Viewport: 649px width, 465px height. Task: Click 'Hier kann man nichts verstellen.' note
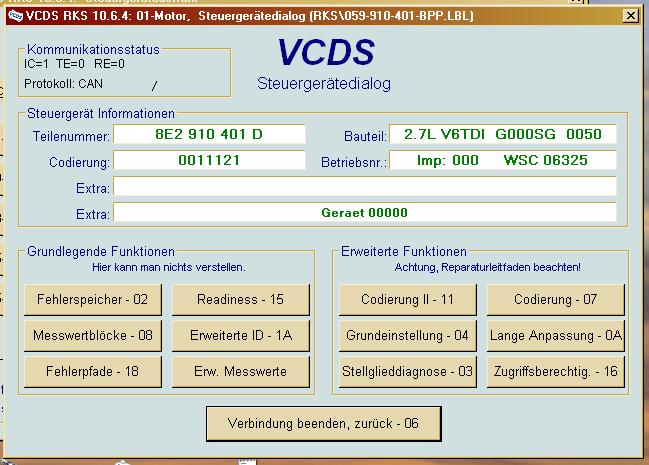168,267
